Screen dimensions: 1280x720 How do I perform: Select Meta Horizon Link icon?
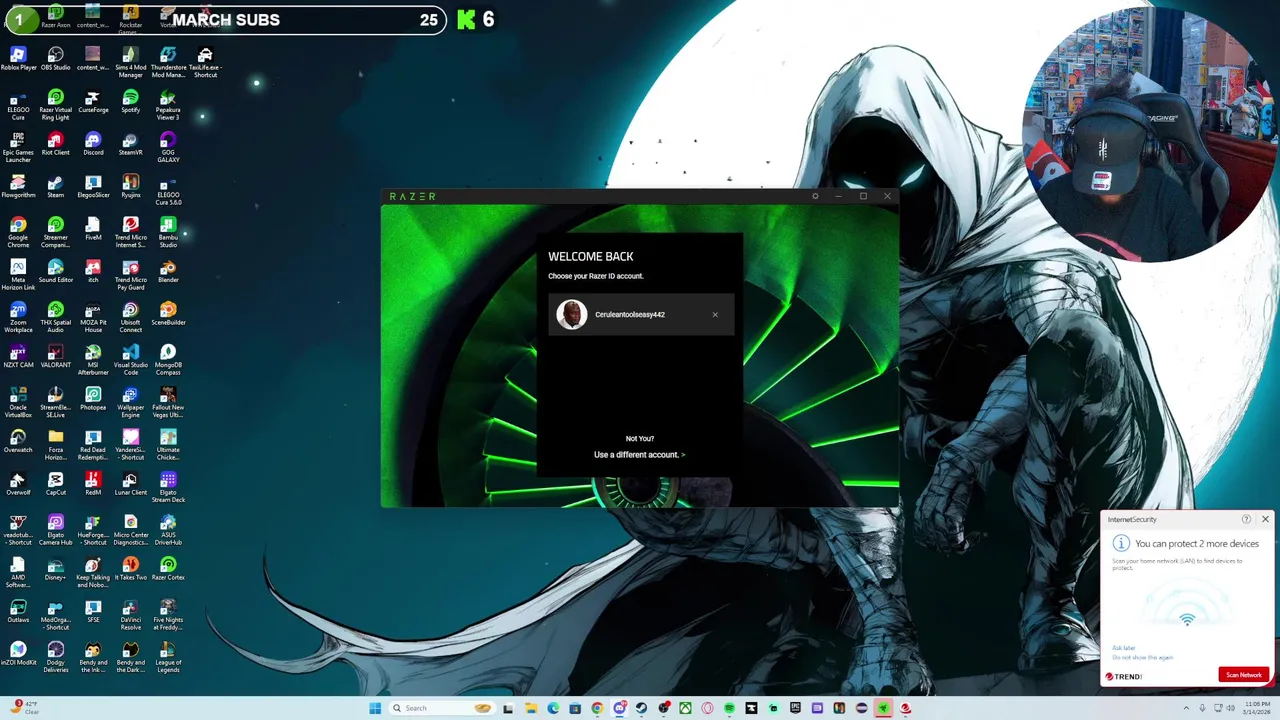pos(18,275)
